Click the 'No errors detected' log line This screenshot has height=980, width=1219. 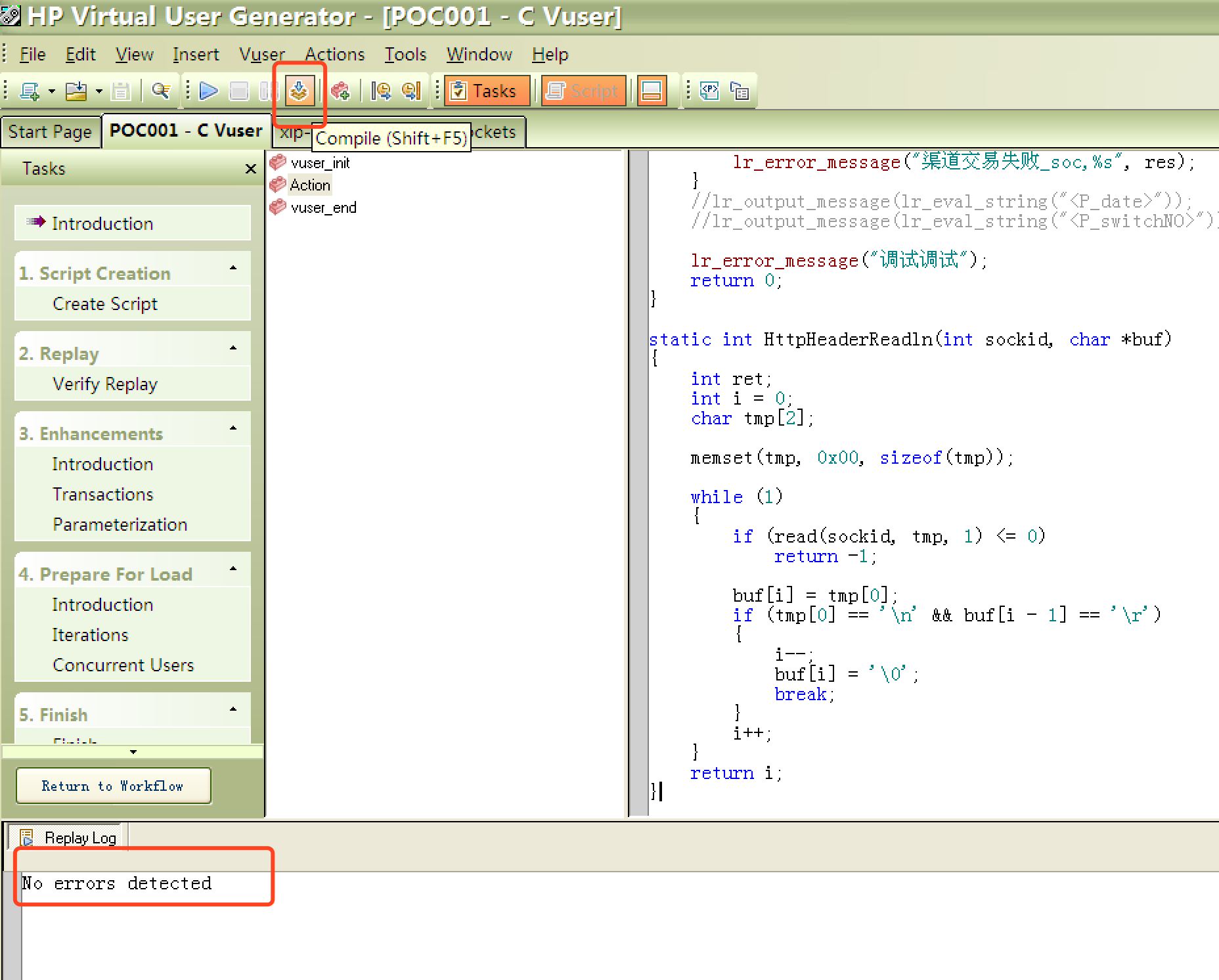[x=117, y=883]
